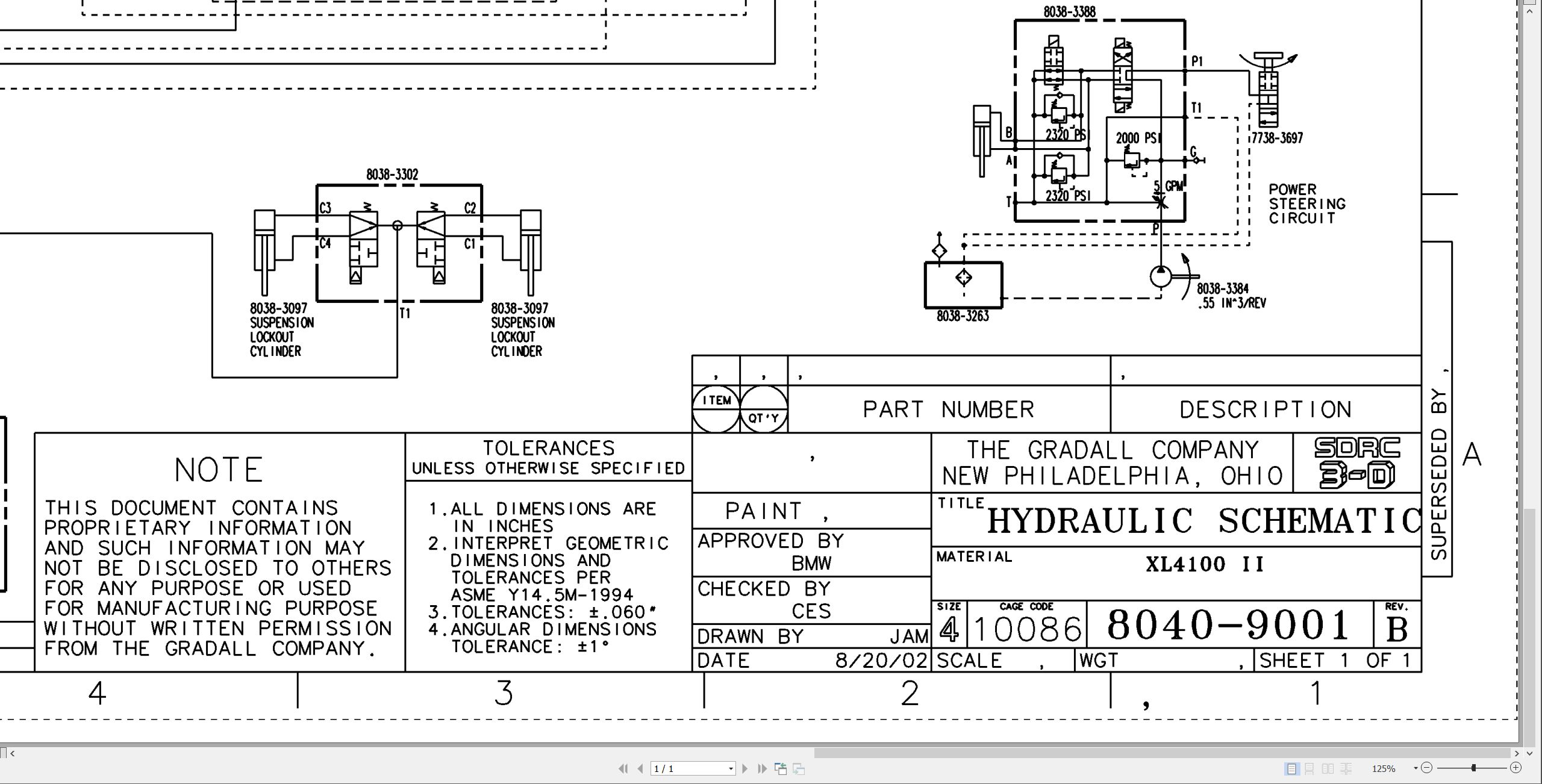This screenshot has height=784, width=1542.
Task: Click manifold label 8038-3388
Action: (1070, 11)
